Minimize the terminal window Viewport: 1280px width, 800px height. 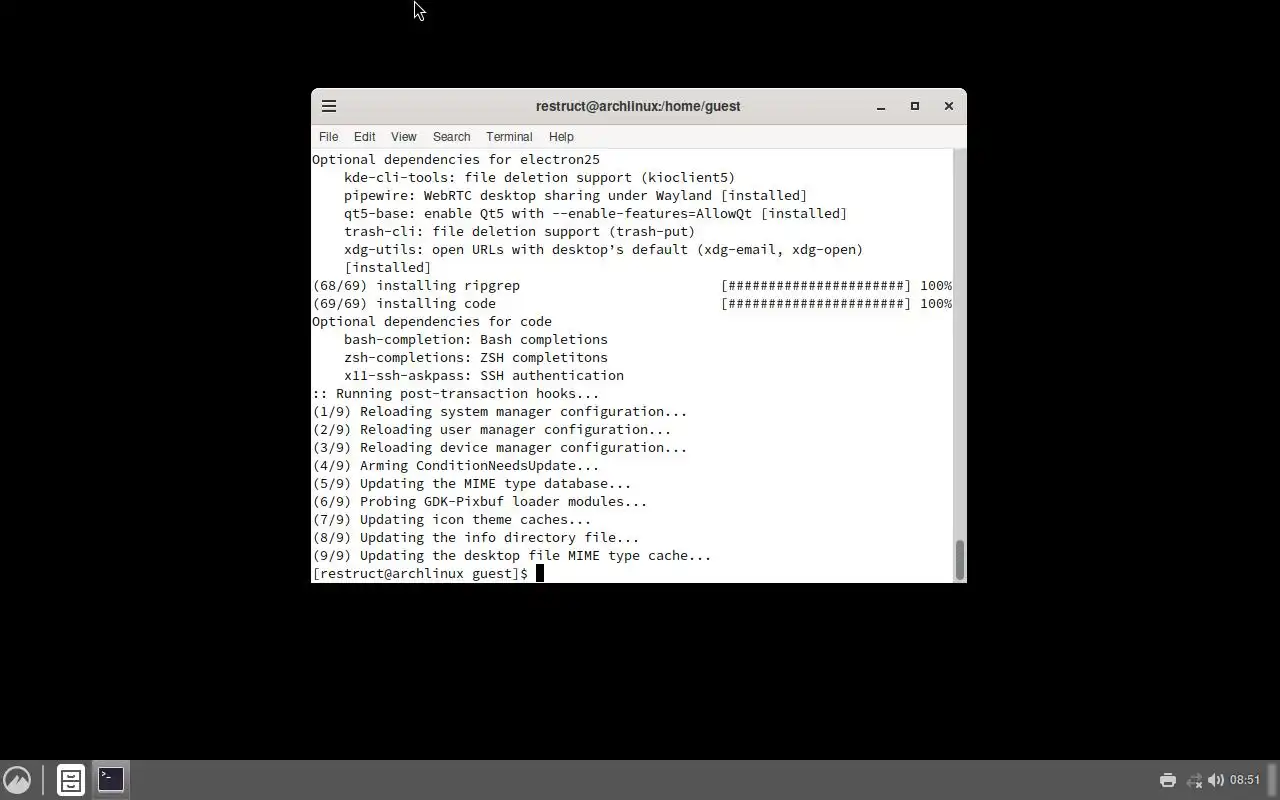pos(881,106)
